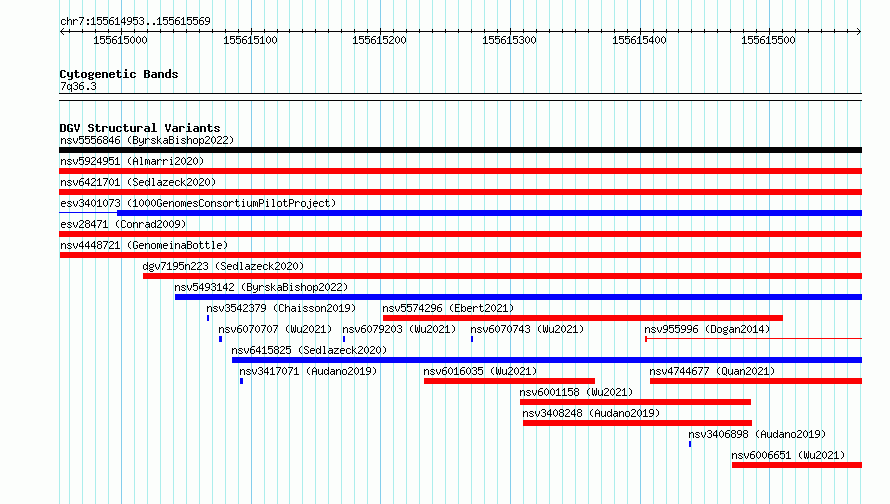The width and height of the screenshot is (890, 504).
Task: Open nsv6421701 (Sedlazeck2020) label
Action: tap(138, 182)
